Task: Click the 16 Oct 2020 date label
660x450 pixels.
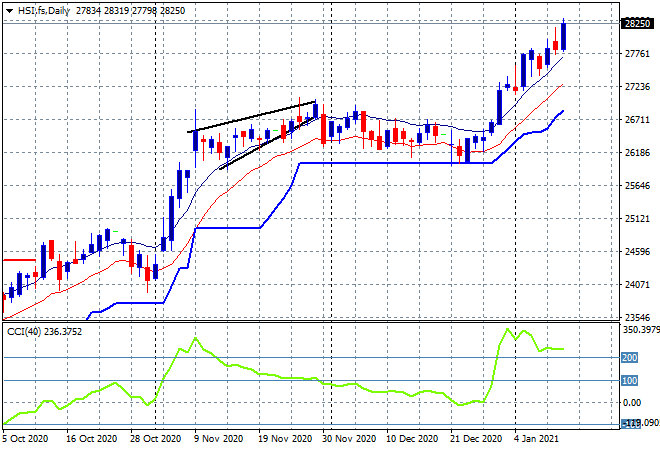Action: pos(91,439)
